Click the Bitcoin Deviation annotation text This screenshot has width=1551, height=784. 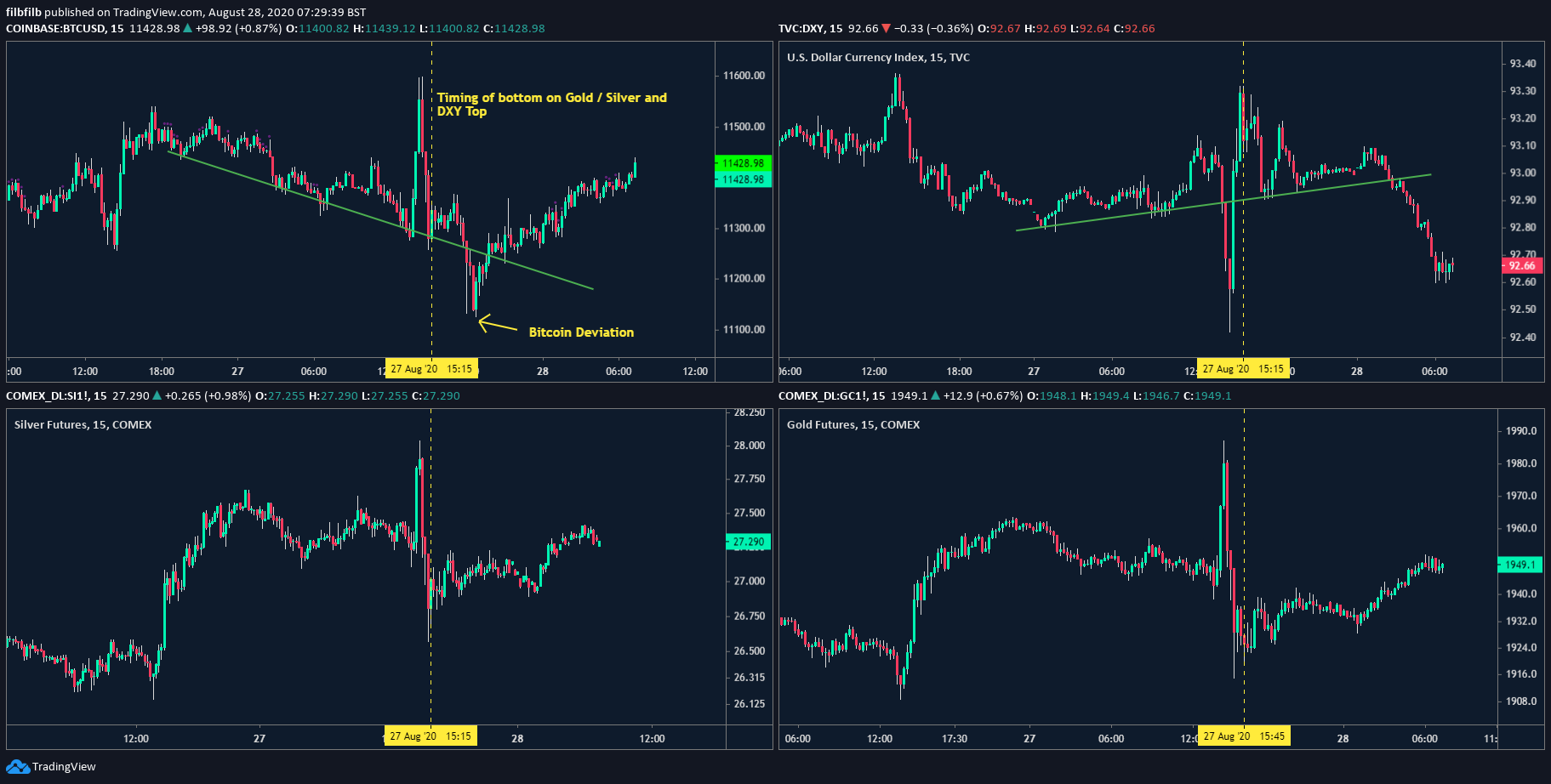pyautogui.click(x=581, y=332)
